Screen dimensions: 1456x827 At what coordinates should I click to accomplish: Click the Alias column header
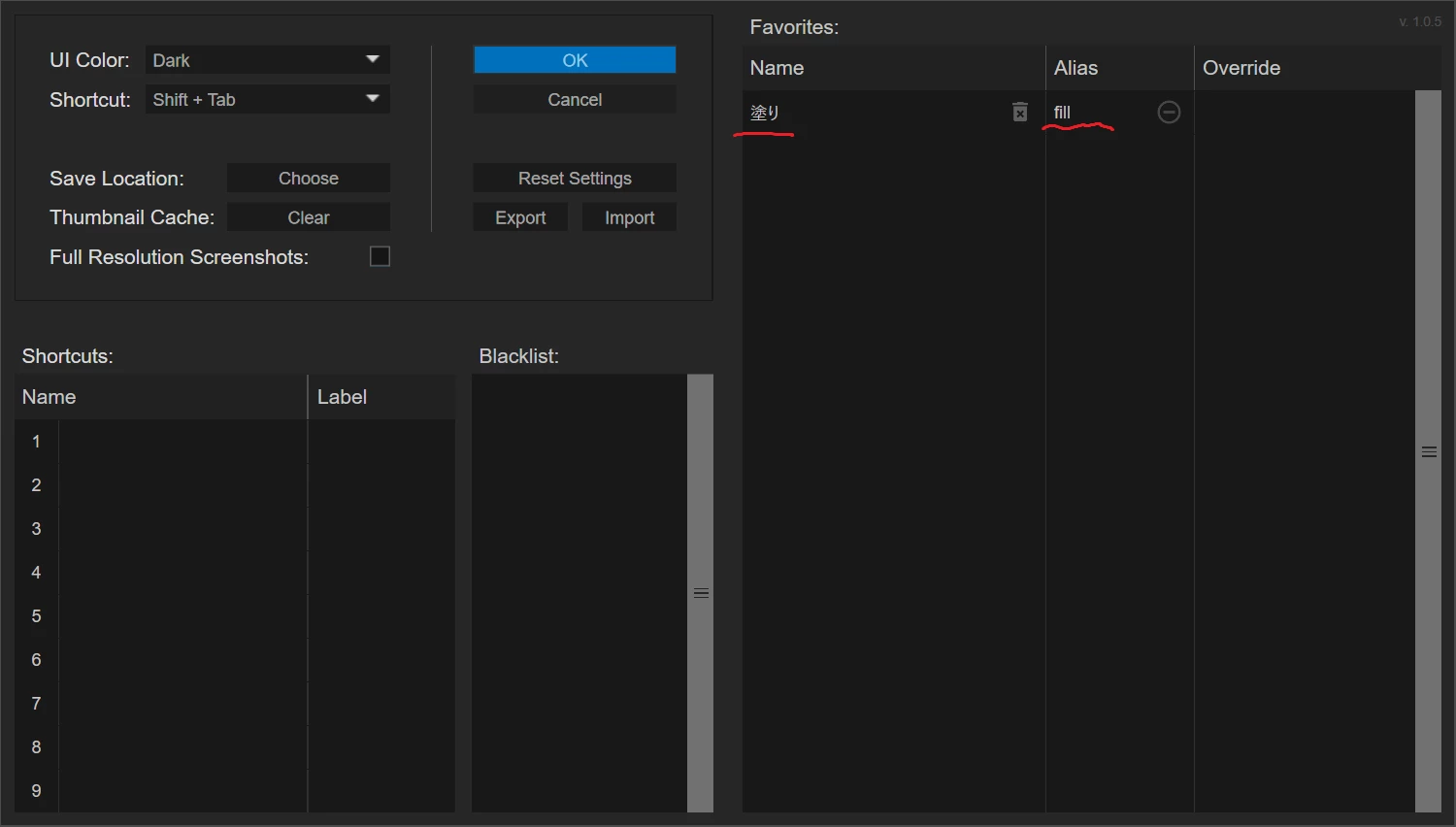click(x=1119, y=68)
